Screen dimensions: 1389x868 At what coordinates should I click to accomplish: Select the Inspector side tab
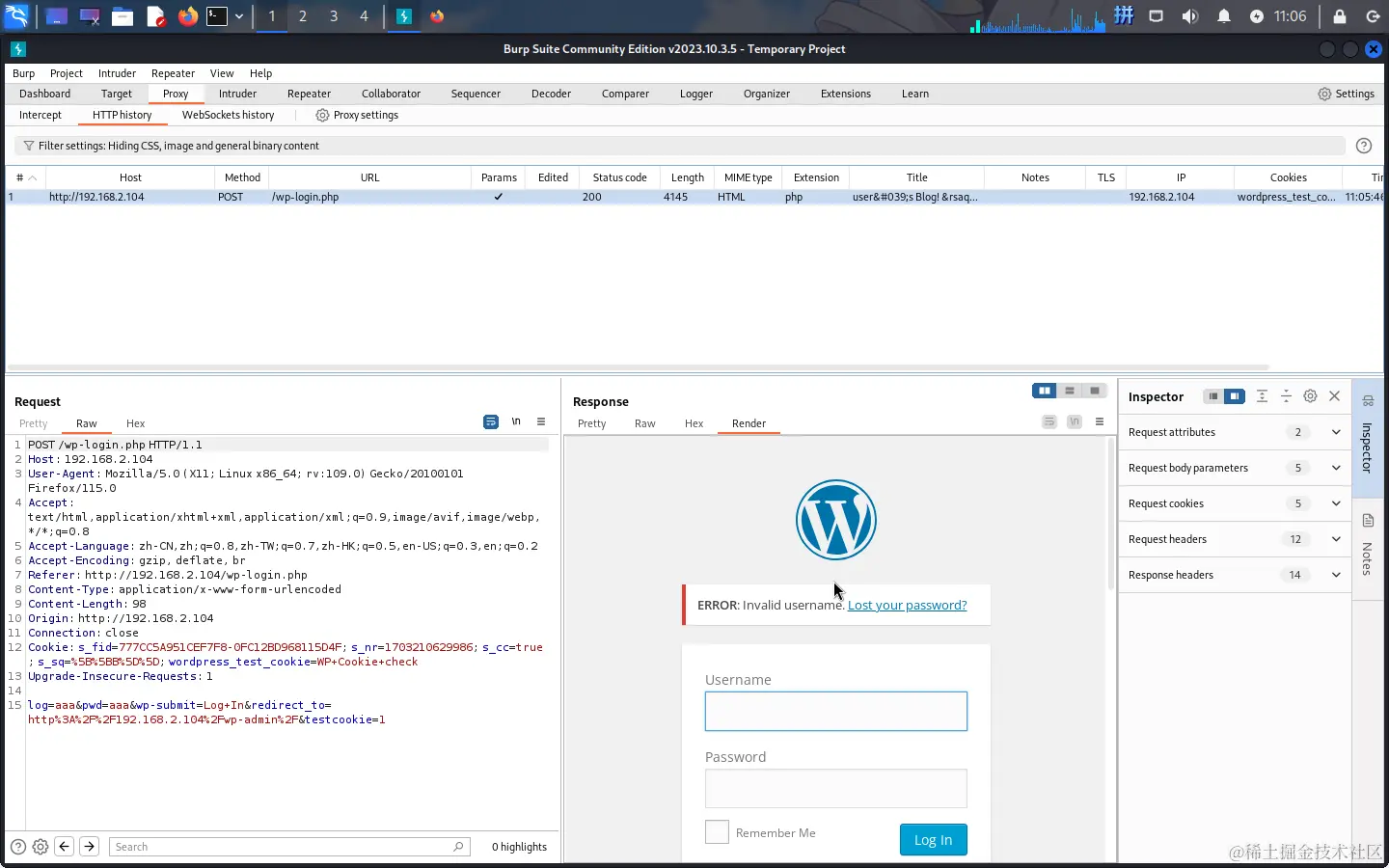(x=1368, y=439)
